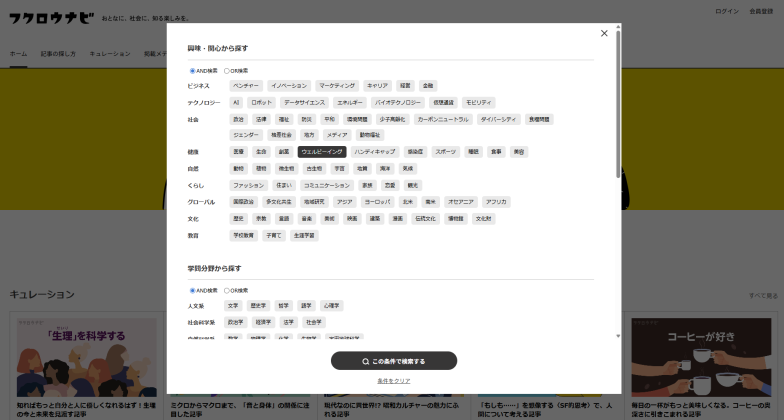Screen dimensions: 784x420
Task: Click the dialog scrollbar down arrow
Action: click(x=618, y=337)
